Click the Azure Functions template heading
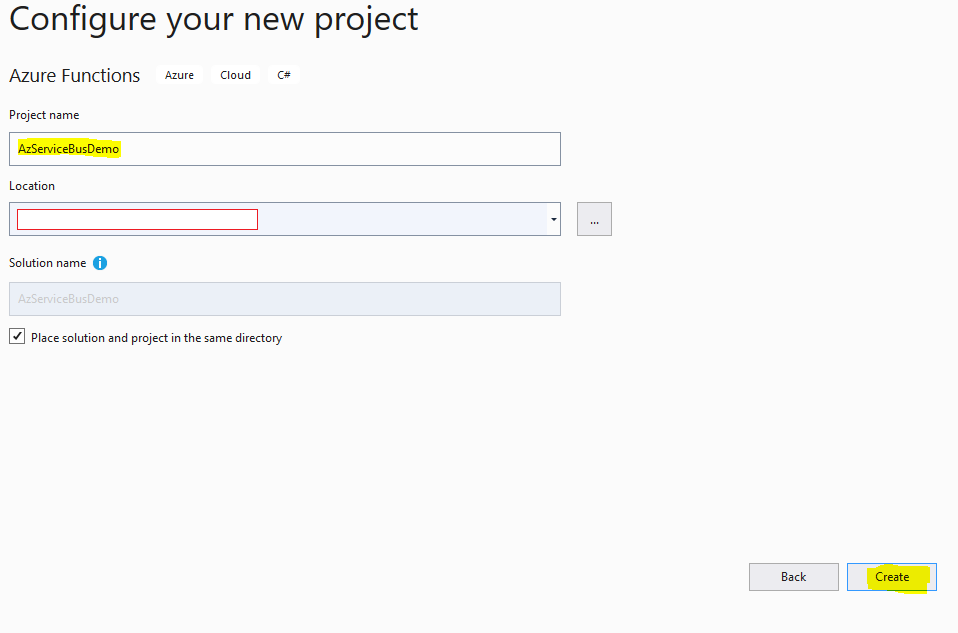The image size is (958, 633). [x=74, y=75]
